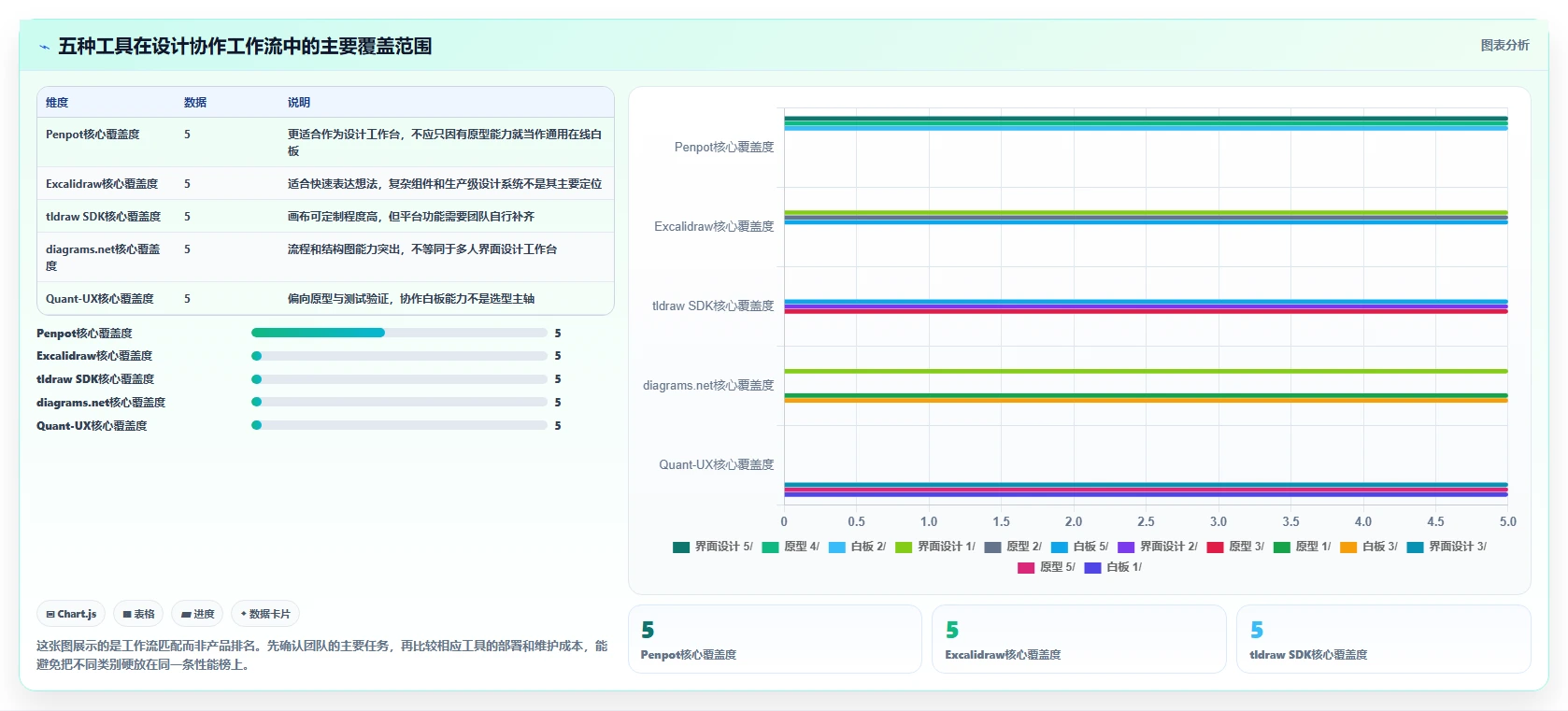Image resolution: width=1568 pixels, height=711 pixels.
Task: Toggle the 原型 4/ legend item
Action: (x=791, y=547)
